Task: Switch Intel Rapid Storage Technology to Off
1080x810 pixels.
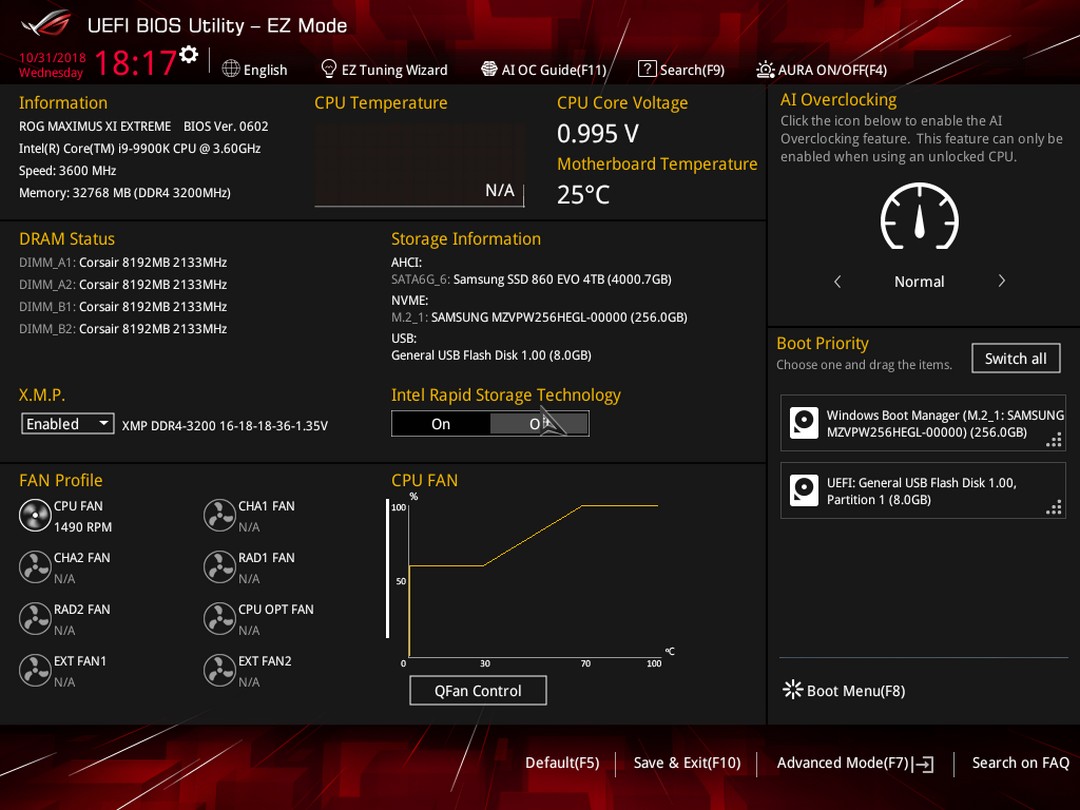Action: 539,424
